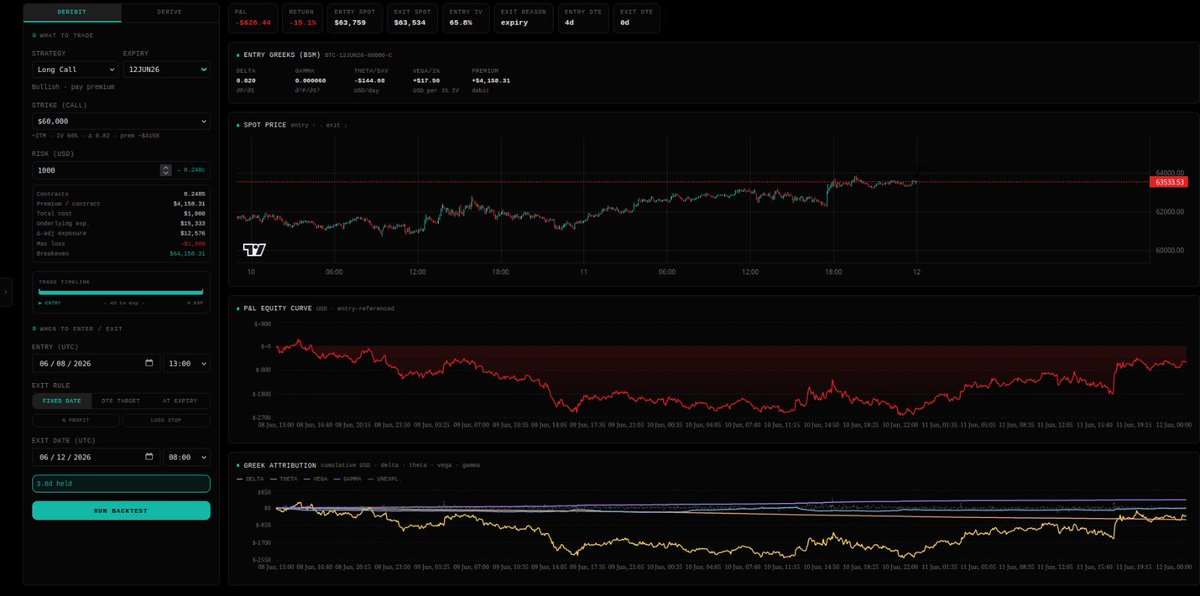The height and width of the screenshot is (596, 1200).
Task: Click the THETA/DAY -$144.08 value
Action: click(370, 80)
